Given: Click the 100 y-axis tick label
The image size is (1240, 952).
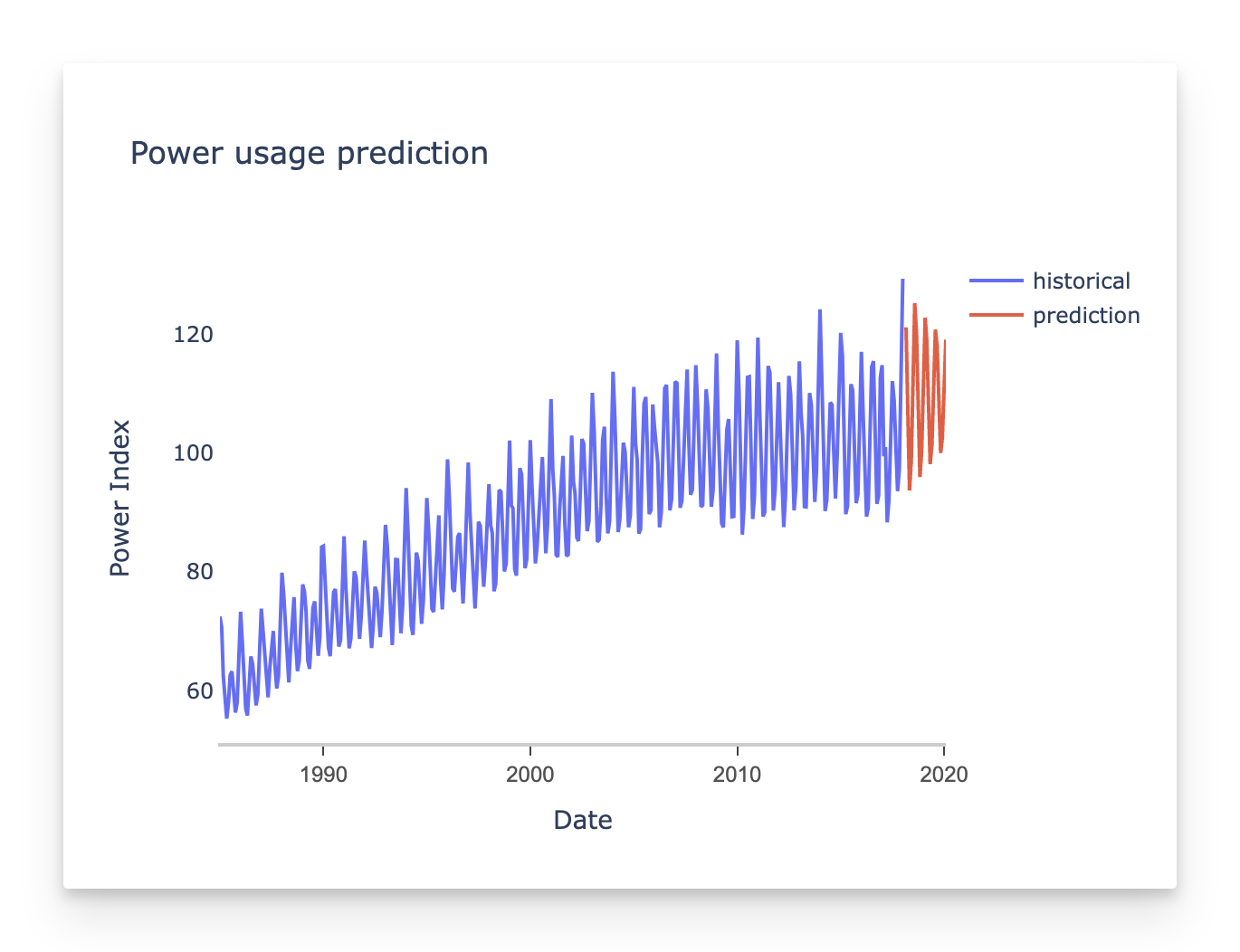Looking at the screenshot, I should (193, 453).
